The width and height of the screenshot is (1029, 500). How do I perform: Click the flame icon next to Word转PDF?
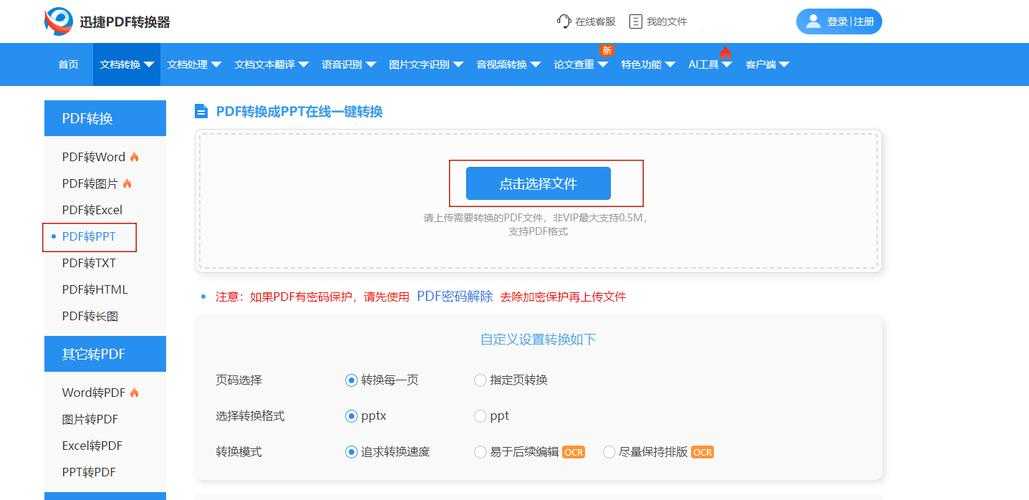(x=135, y=392)
